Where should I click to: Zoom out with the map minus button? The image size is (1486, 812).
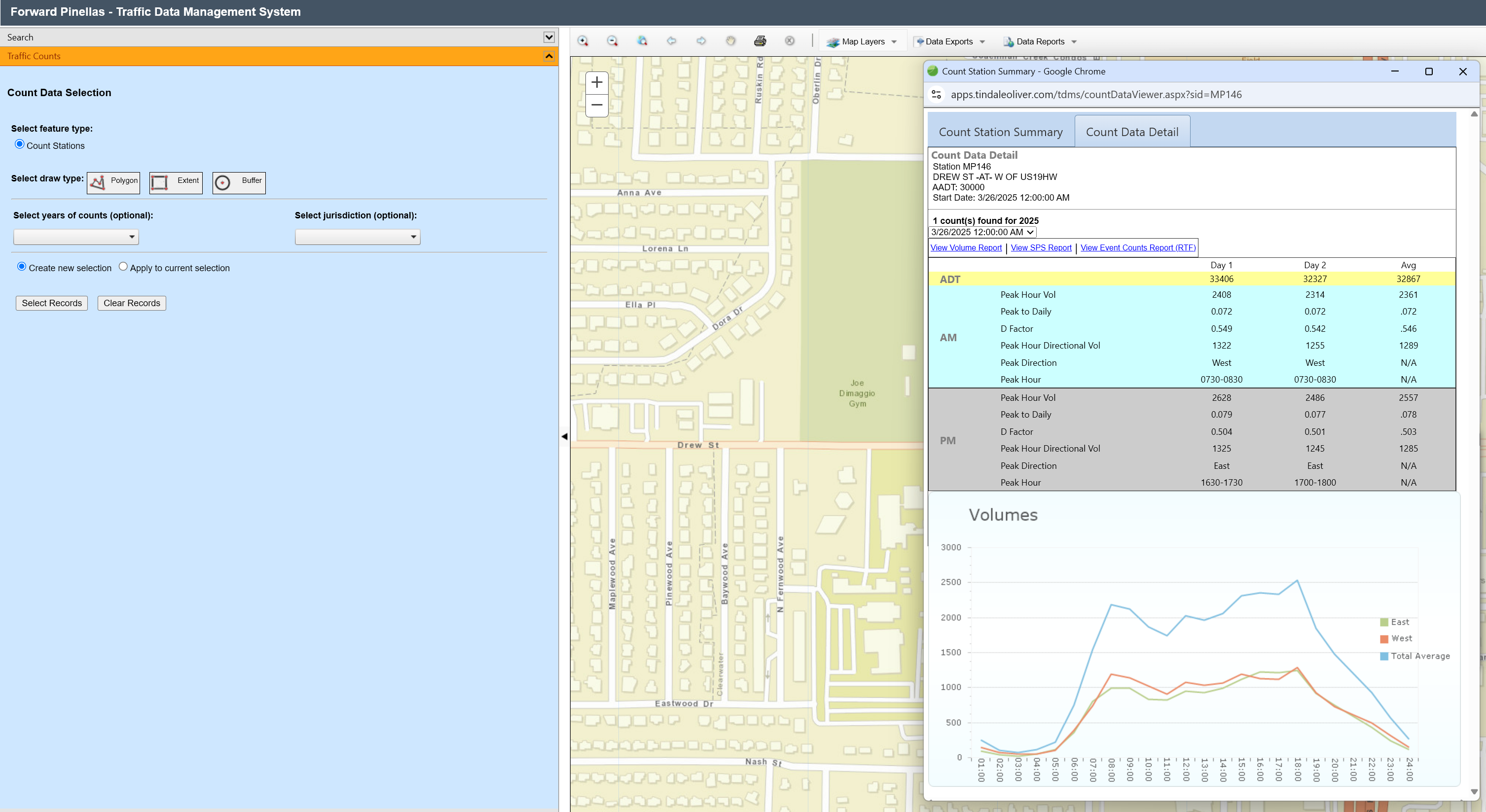[x=596, y=106]
